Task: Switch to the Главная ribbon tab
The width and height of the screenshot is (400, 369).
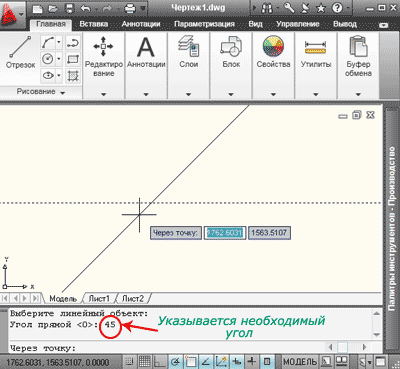Action: pyautogui.click(x=51, y=24)
